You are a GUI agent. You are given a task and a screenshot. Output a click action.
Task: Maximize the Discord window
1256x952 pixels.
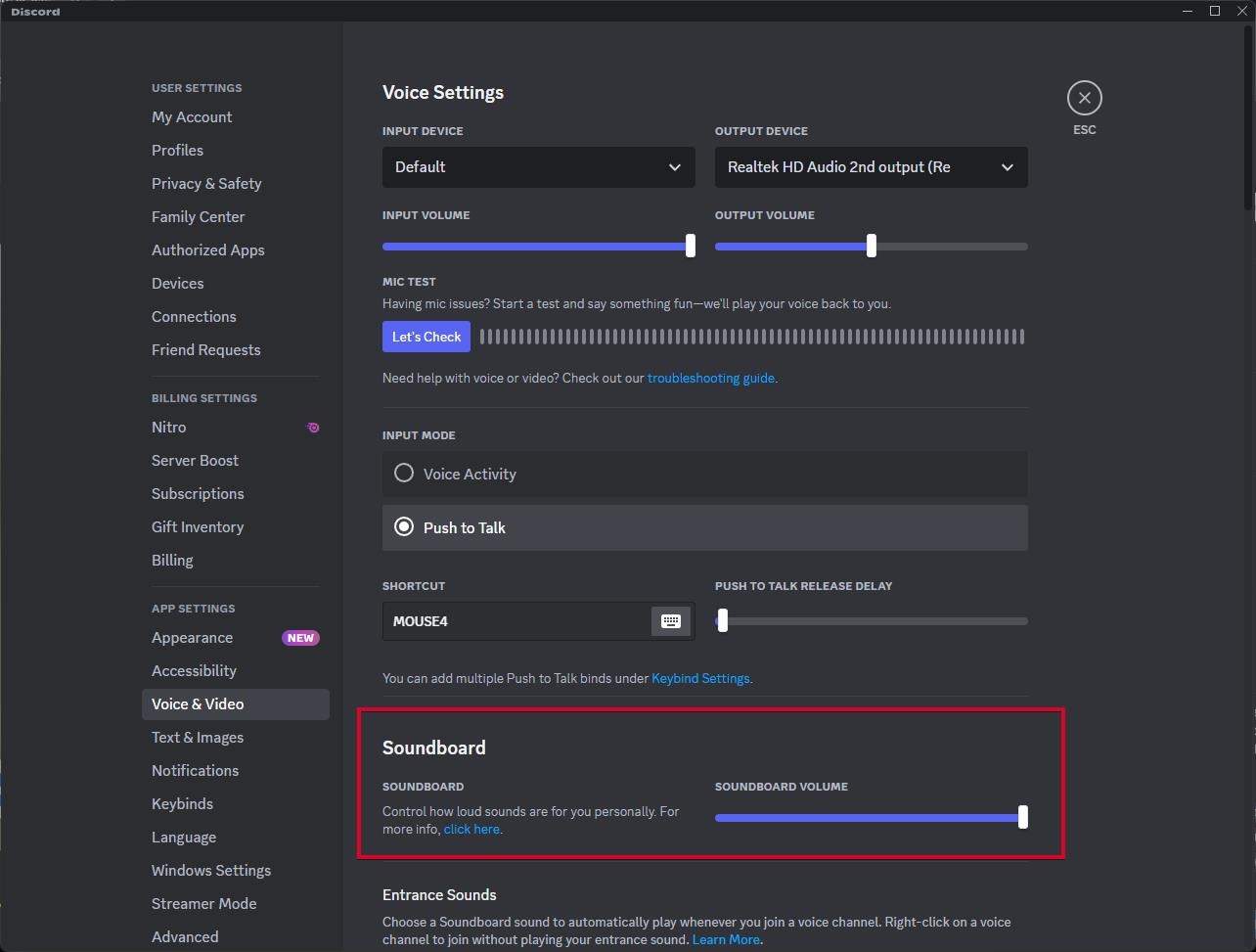click(1215, 11)
